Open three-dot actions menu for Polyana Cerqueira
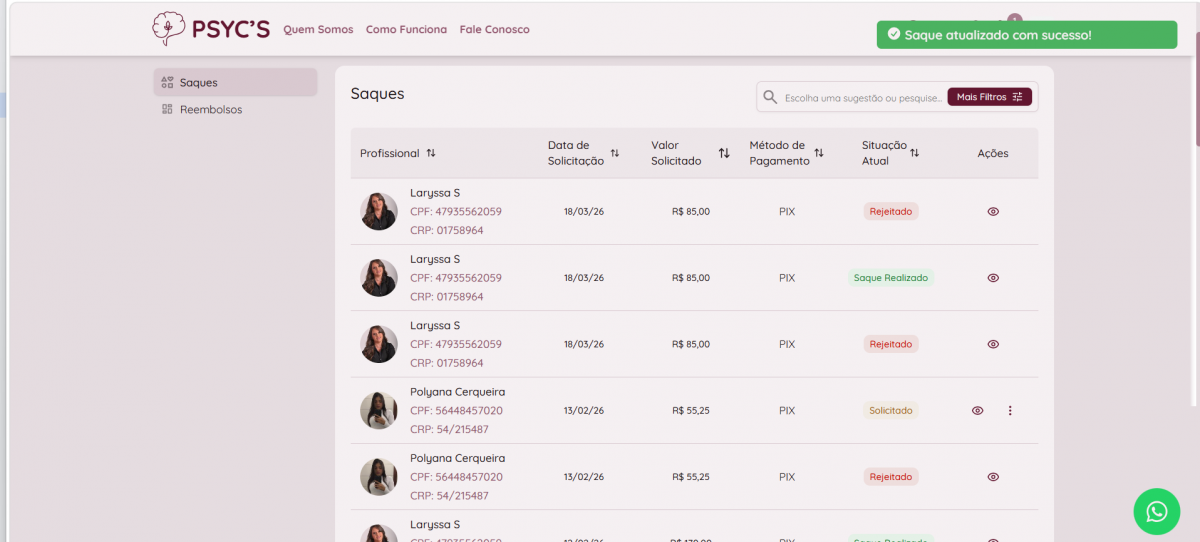 [1010, 410]
